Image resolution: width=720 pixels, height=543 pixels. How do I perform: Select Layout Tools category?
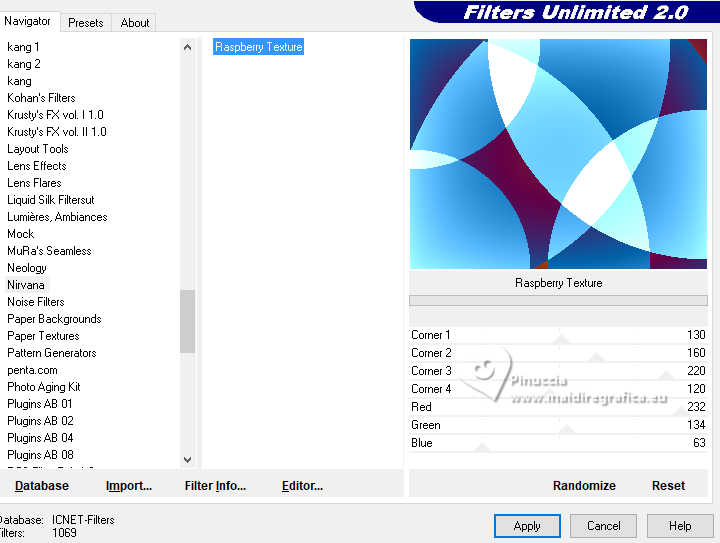coord(38,149)
